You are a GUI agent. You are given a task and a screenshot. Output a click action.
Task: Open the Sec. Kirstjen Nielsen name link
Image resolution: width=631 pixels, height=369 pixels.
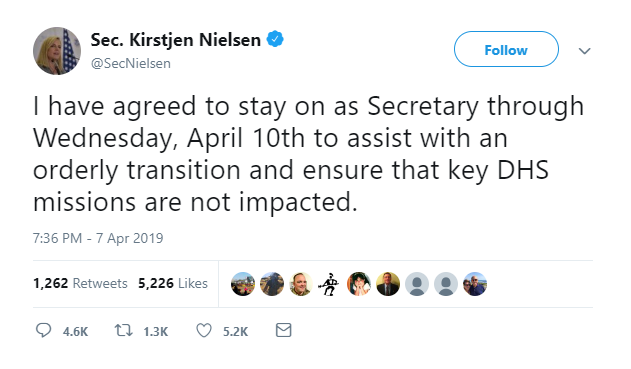[175, 39]
